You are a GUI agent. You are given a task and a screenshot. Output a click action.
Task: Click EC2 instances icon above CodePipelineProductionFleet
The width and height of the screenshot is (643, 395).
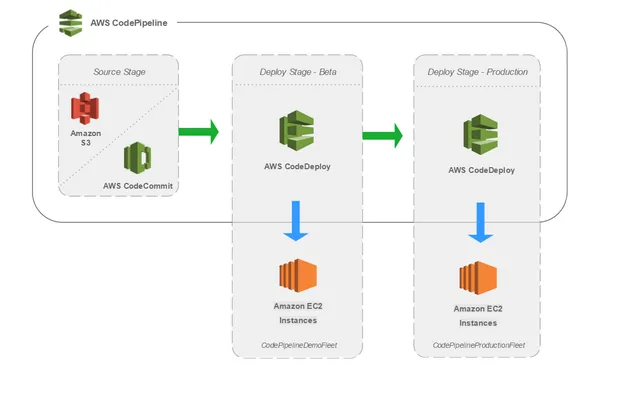coord(478,278)
